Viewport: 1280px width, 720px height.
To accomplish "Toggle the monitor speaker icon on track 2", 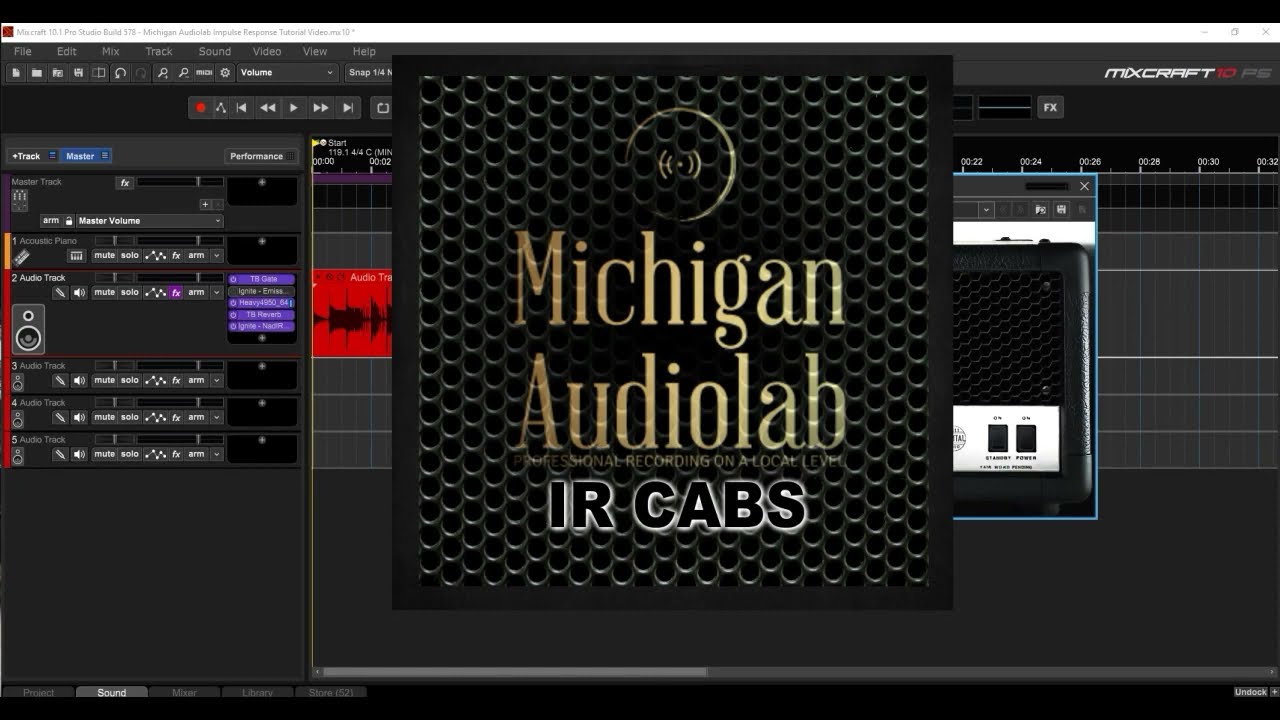I will click(x=79, y=293).
